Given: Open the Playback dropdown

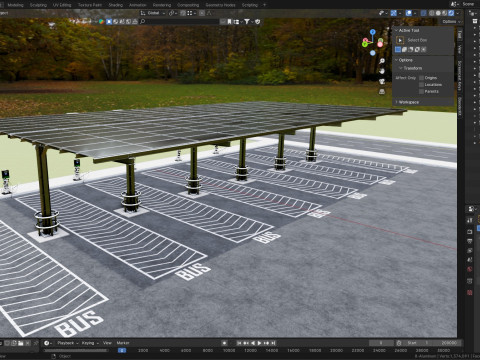Looking at the screenshot, I should coord(67,343).
